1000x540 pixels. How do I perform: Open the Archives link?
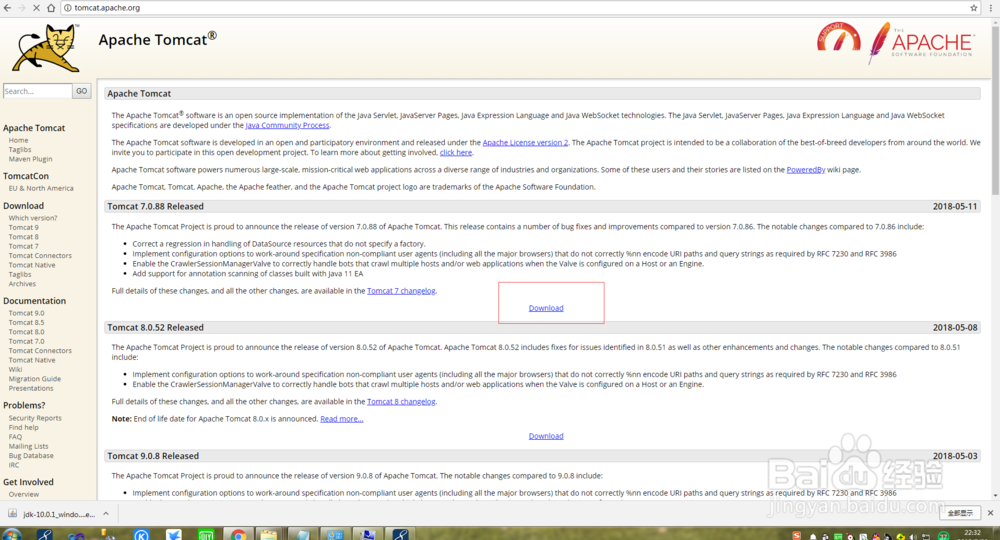pyautogui.click(x=22, y=284)
